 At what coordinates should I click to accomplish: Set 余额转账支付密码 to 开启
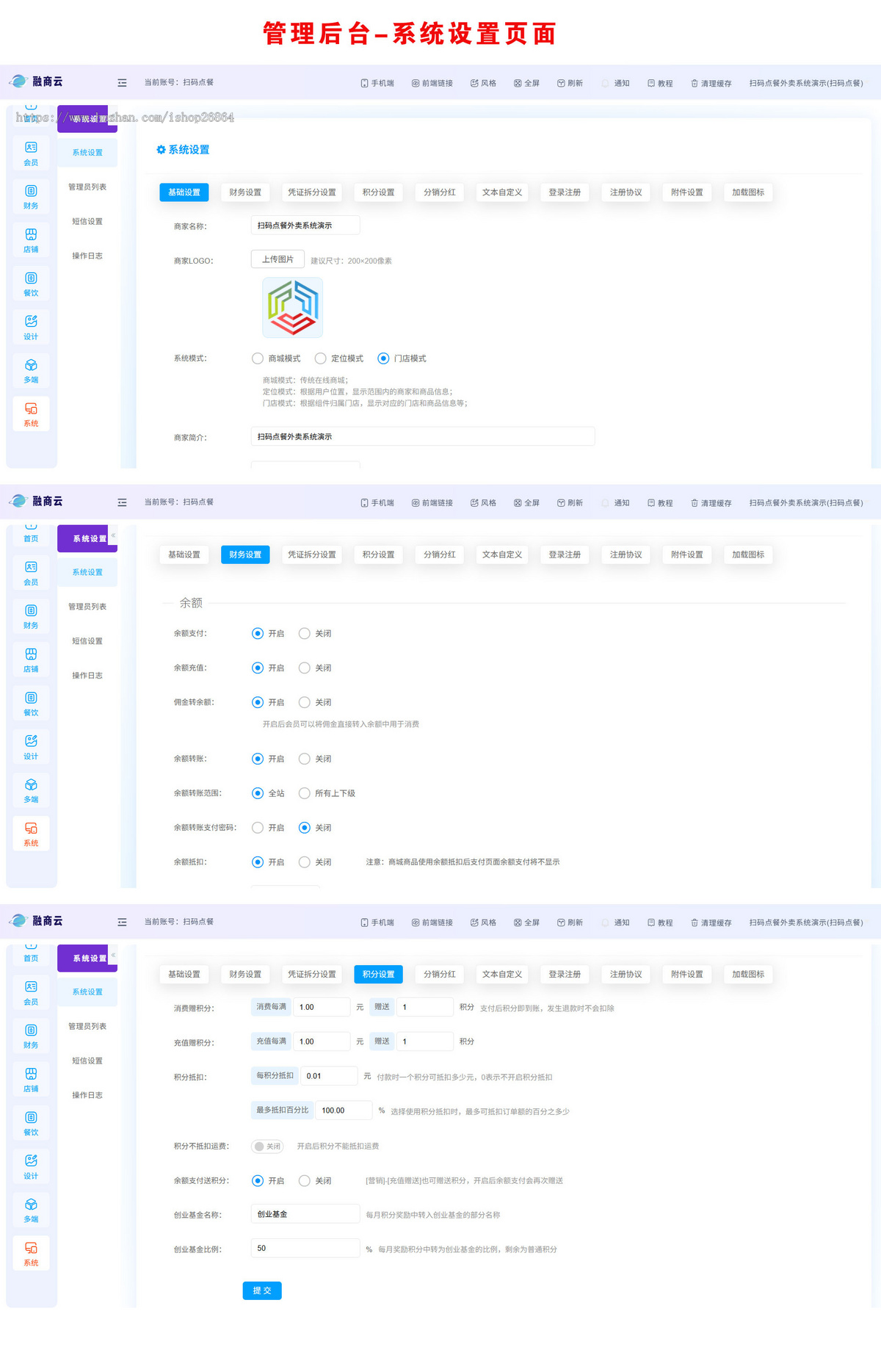[x=258, y=828]
